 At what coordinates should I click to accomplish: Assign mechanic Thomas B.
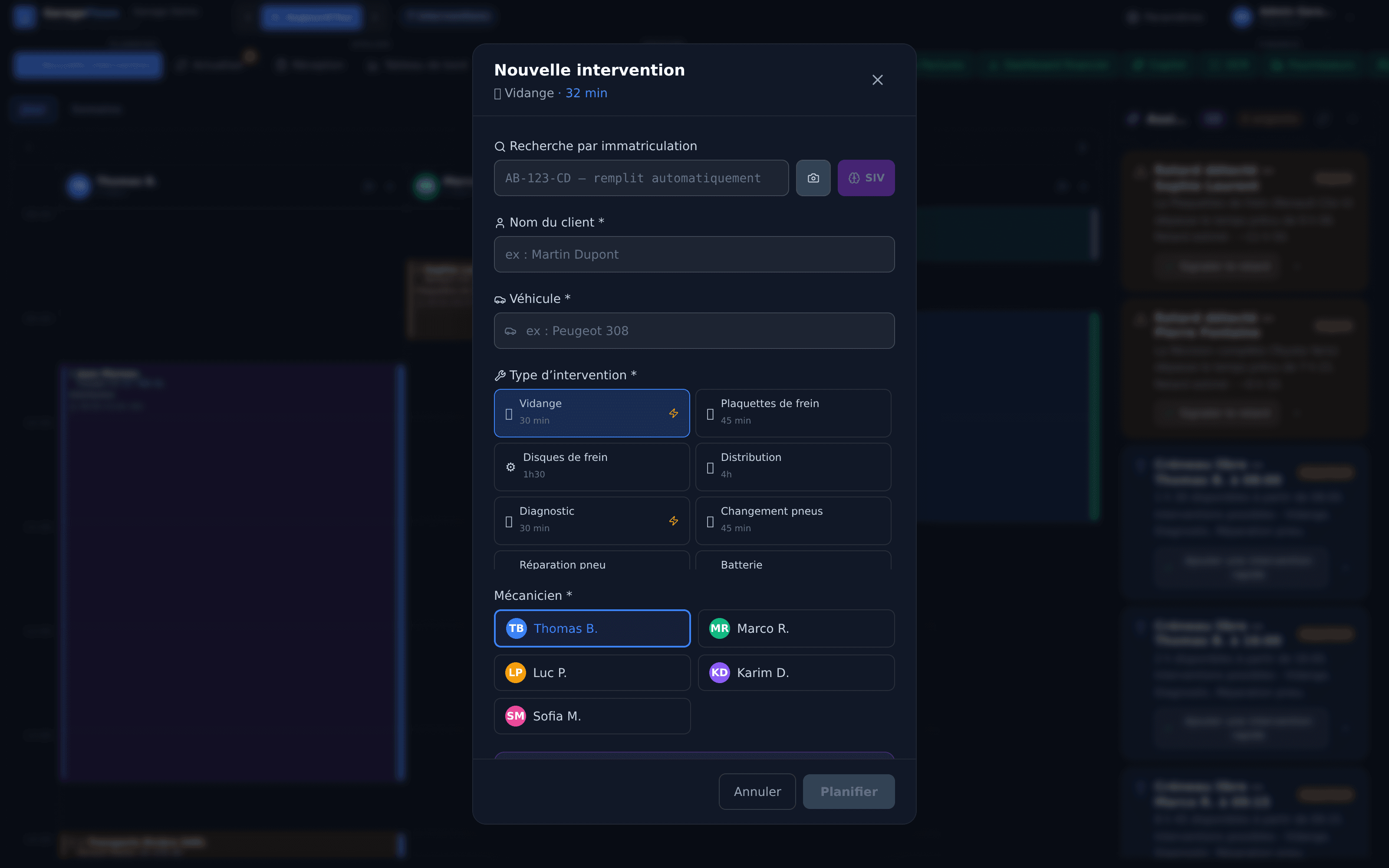coord(592,628)
